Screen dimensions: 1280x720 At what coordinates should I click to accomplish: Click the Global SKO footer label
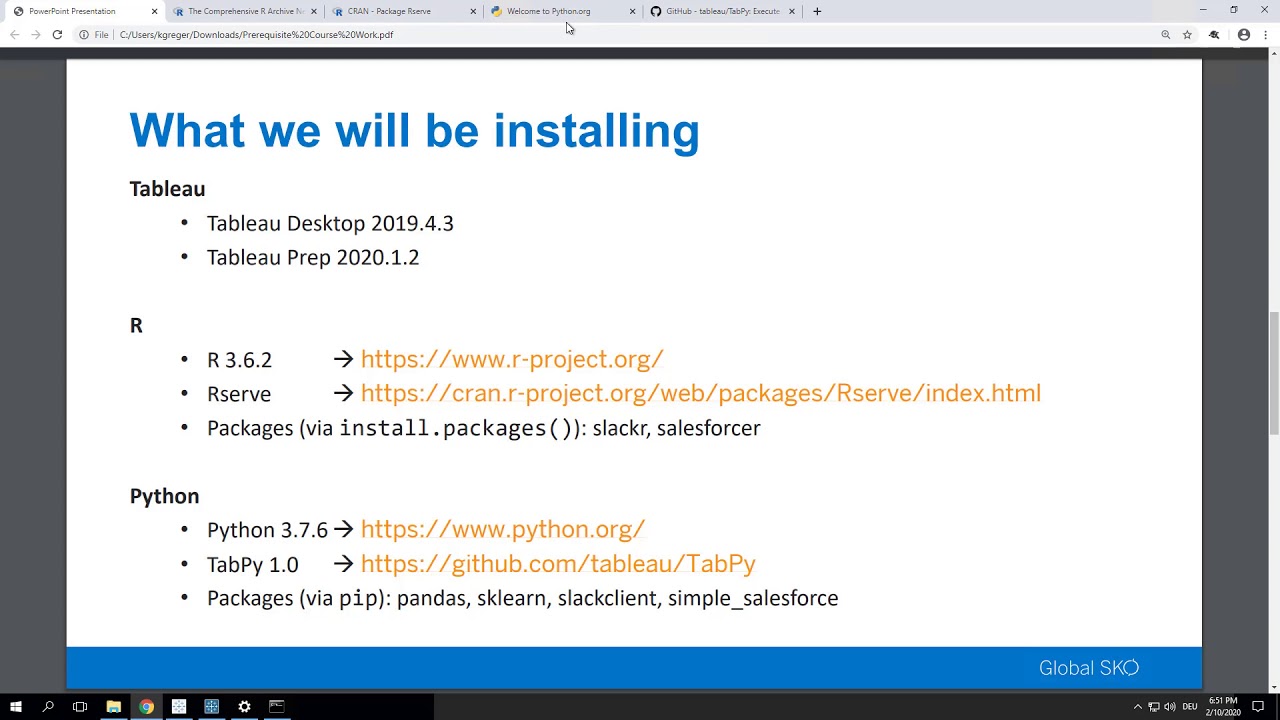tap(1089, 668)
